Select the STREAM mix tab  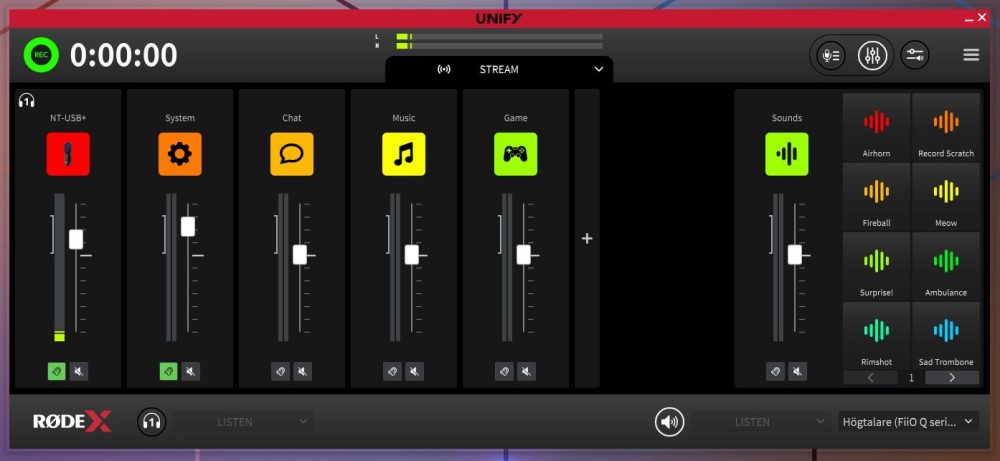pyautogui.click(x=499, y=70)
